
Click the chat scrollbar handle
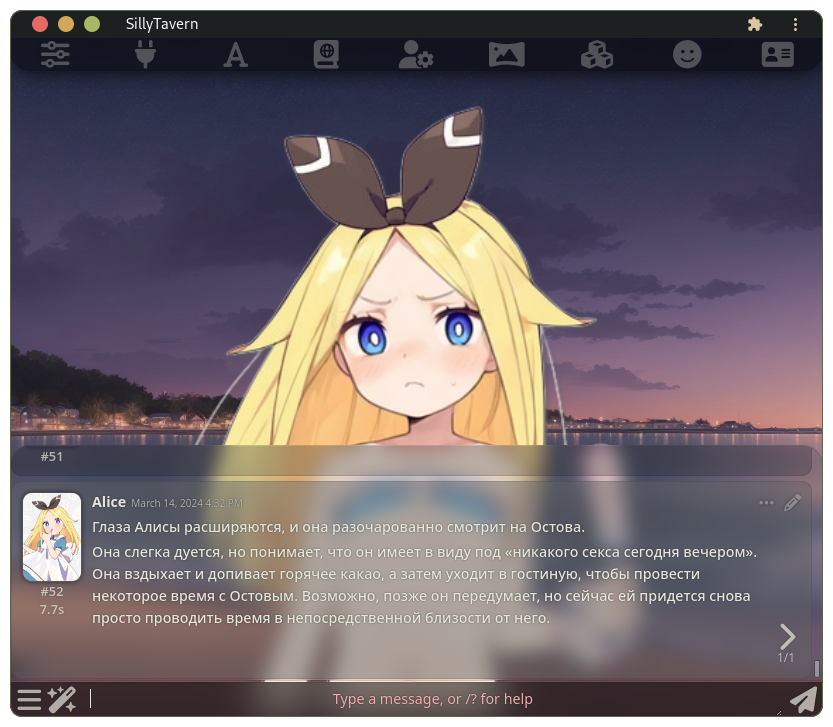pyautogui.click(x=817, y=668)
